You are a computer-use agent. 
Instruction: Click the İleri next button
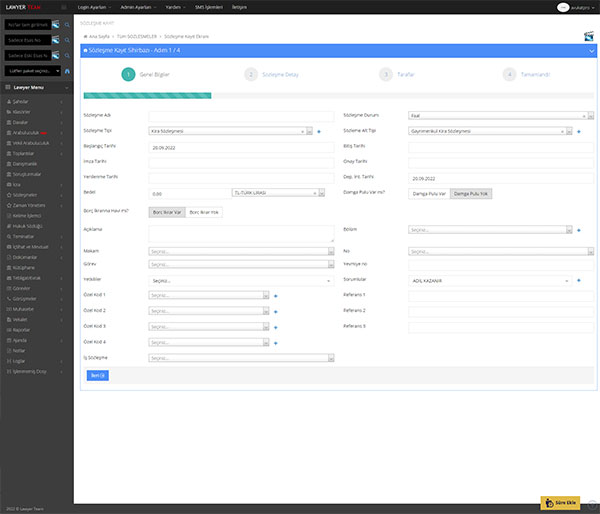pyautogui.click(x=98, y=375)
